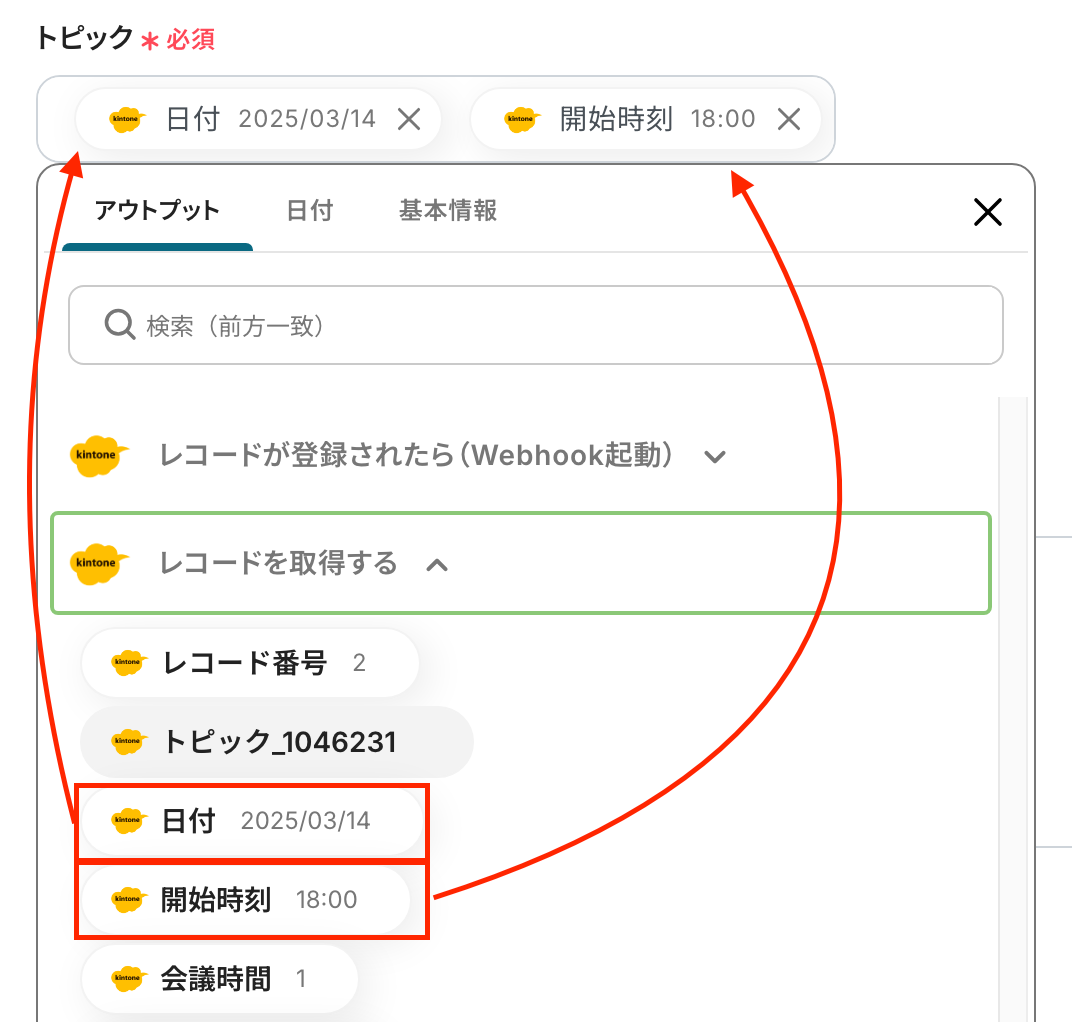Select the トピック_1046231 output item
The image size is (1072, 1022).
coord(277,742)
